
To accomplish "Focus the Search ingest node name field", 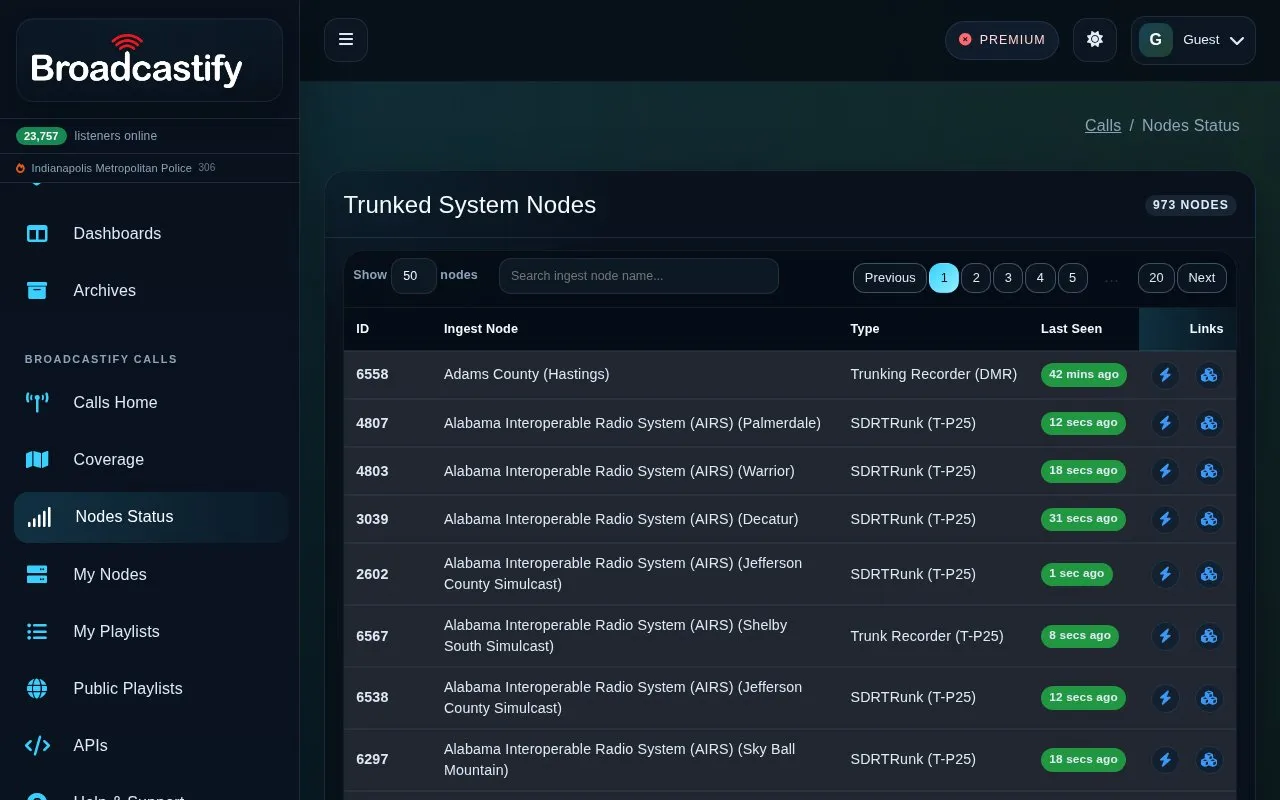I will click(x=639, y=276).
